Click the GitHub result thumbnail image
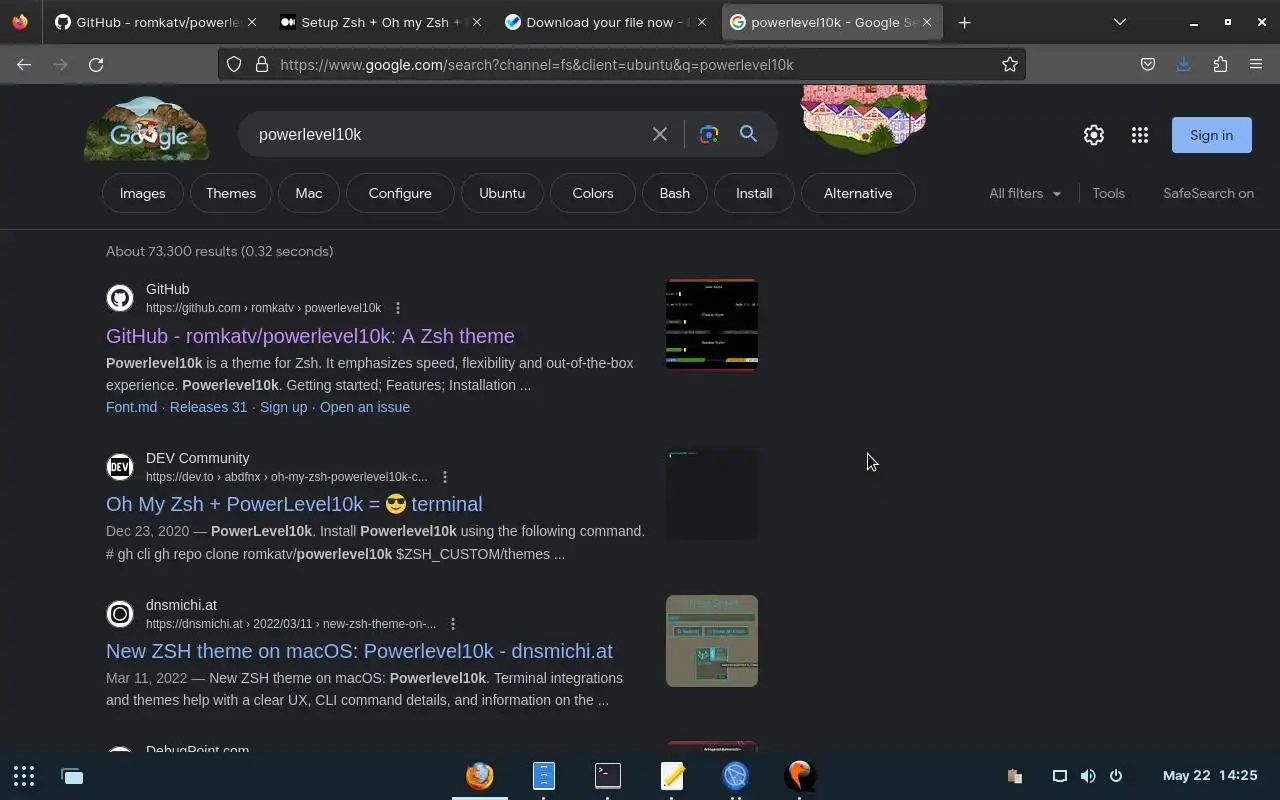 tap(712, 325)
